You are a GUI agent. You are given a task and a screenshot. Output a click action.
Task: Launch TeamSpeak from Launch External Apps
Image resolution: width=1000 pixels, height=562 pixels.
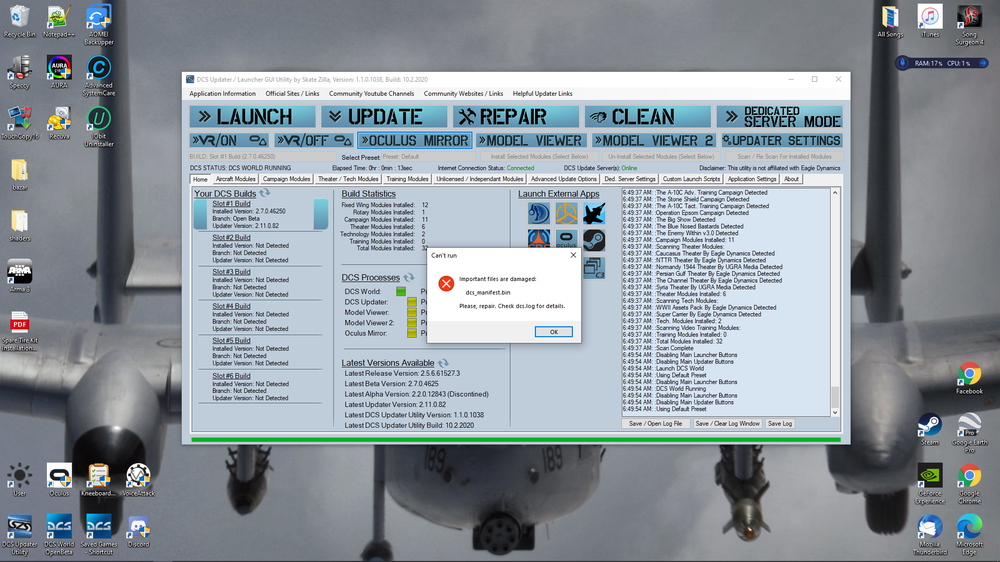click(x=539, y=214)
